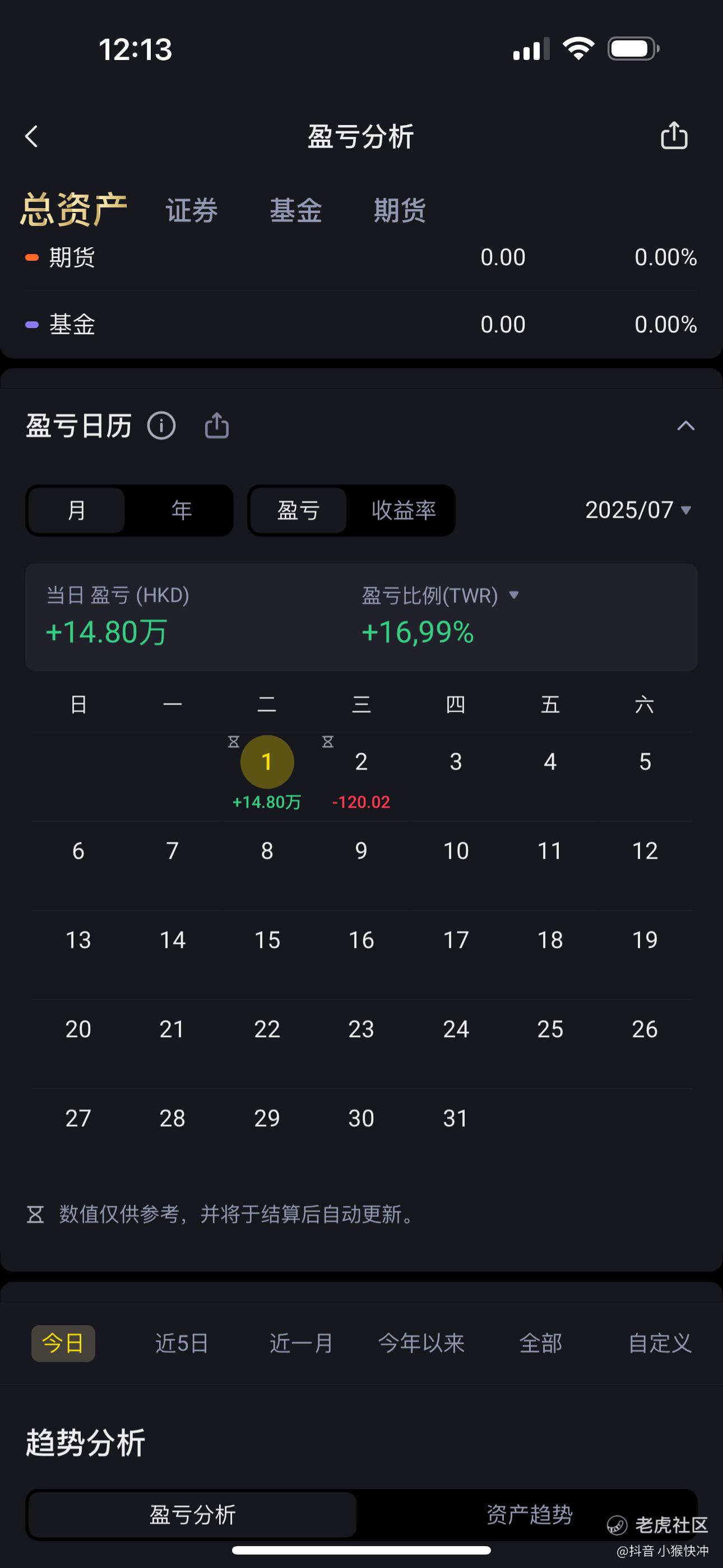Image resolution: width=723 pixels, height=1568 pixels.
Task: Tap the purple 基金 legend marker
Action: (x=31, y=325)
